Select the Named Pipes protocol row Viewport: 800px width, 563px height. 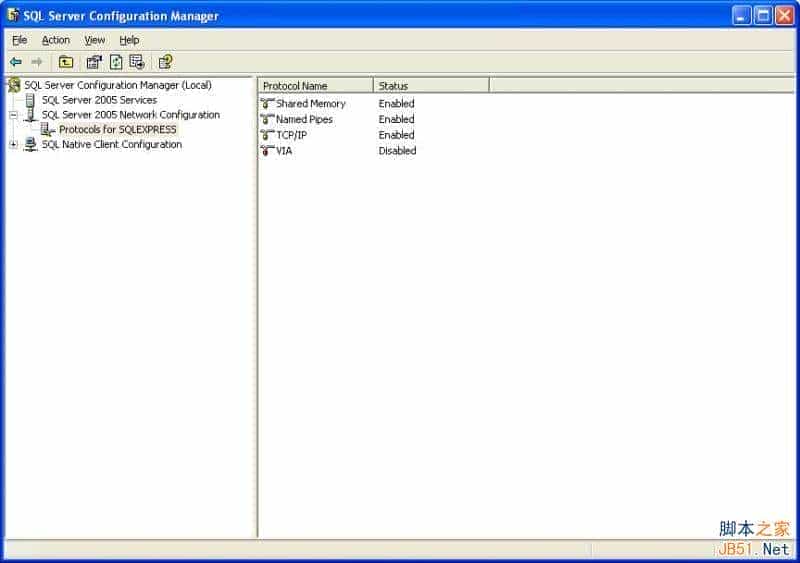[304, 119]
